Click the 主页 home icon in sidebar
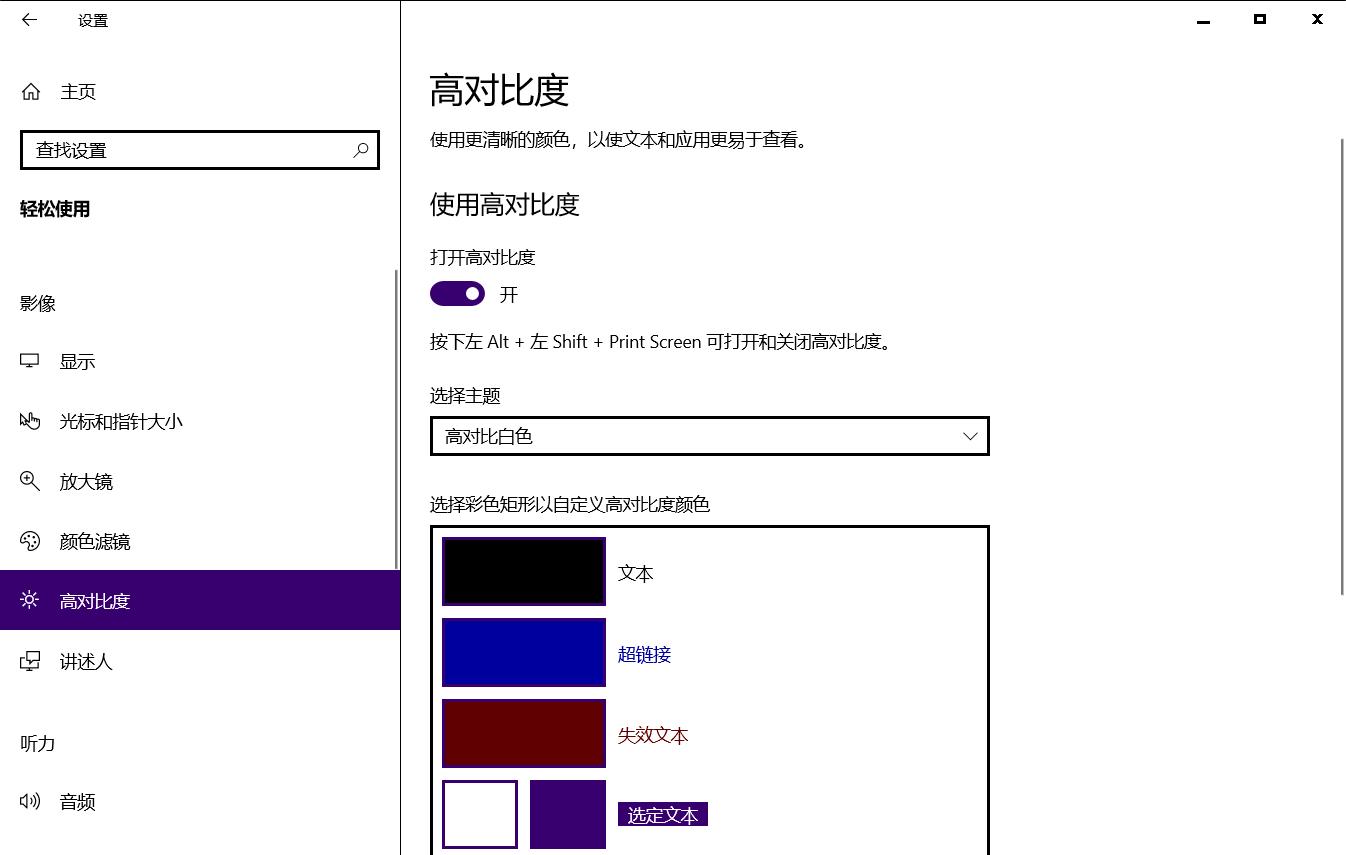The image size is (1346, 855). click(x=30, y=91)
